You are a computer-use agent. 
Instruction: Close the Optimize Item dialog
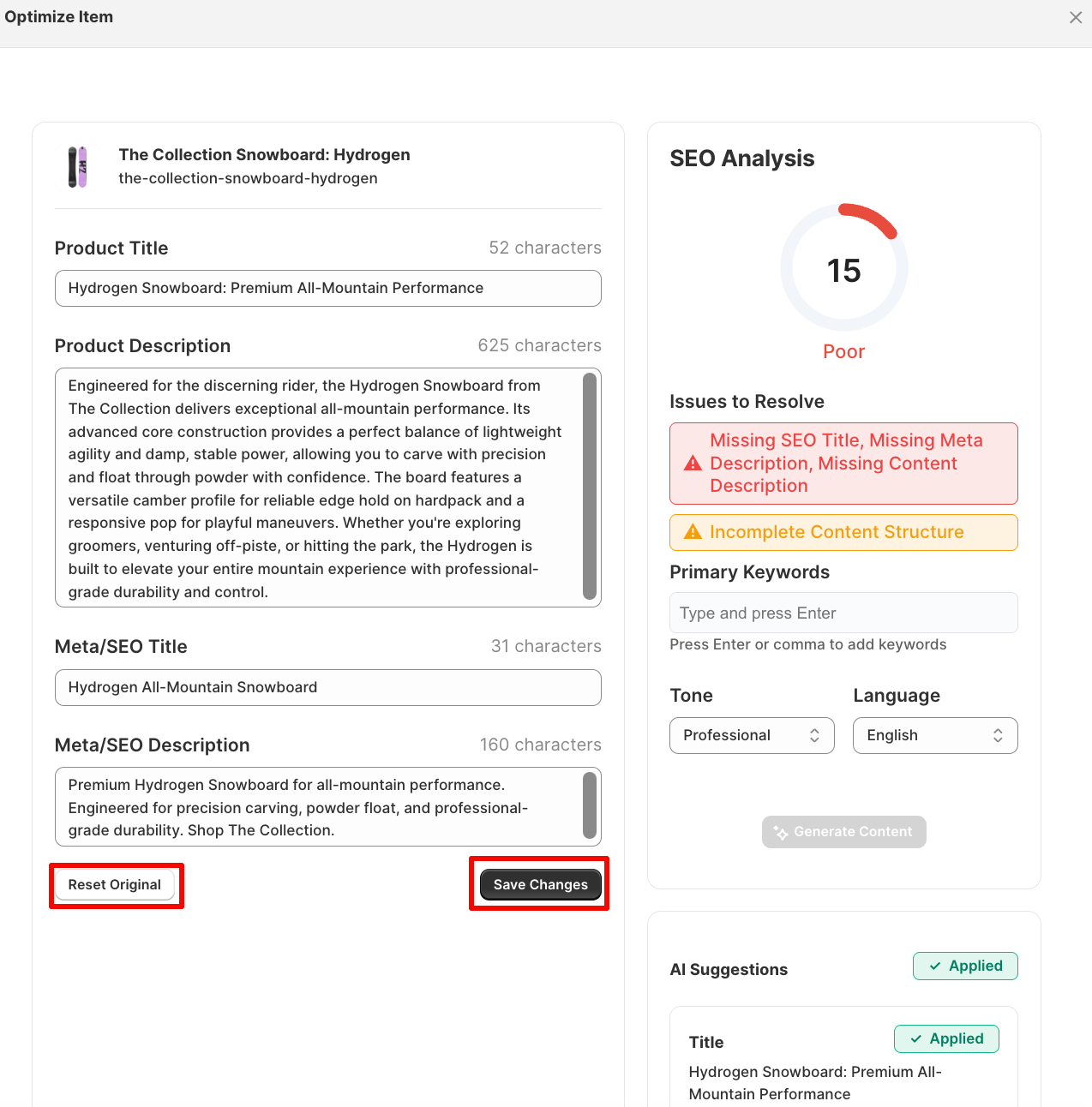[x=1075, y=18]
